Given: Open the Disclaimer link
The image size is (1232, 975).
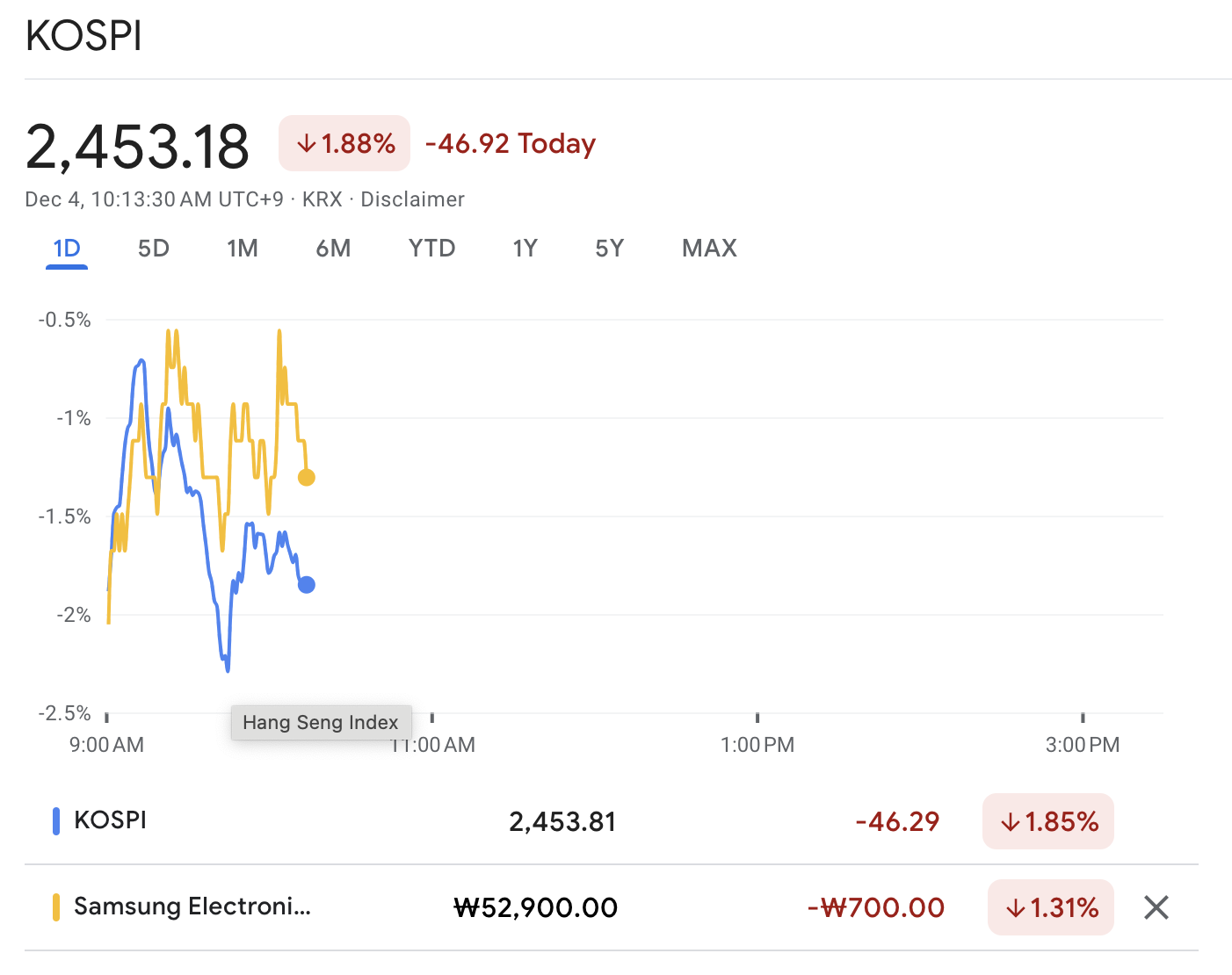Looking at the screenshot, I should point(412,199).
